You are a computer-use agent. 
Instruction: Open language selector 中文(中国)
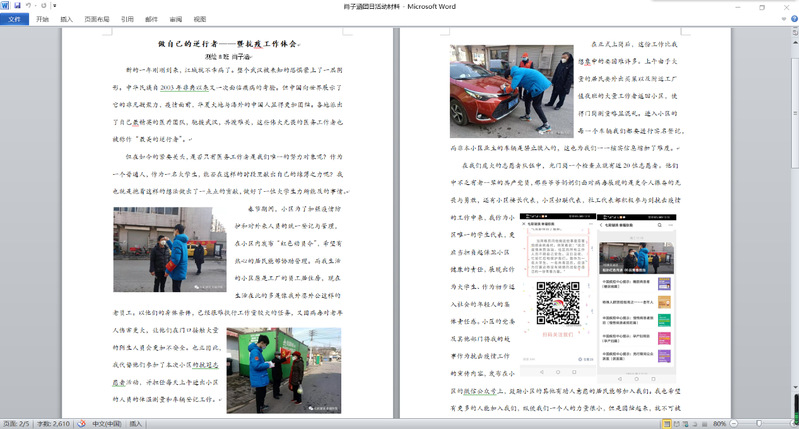[106, 424]
